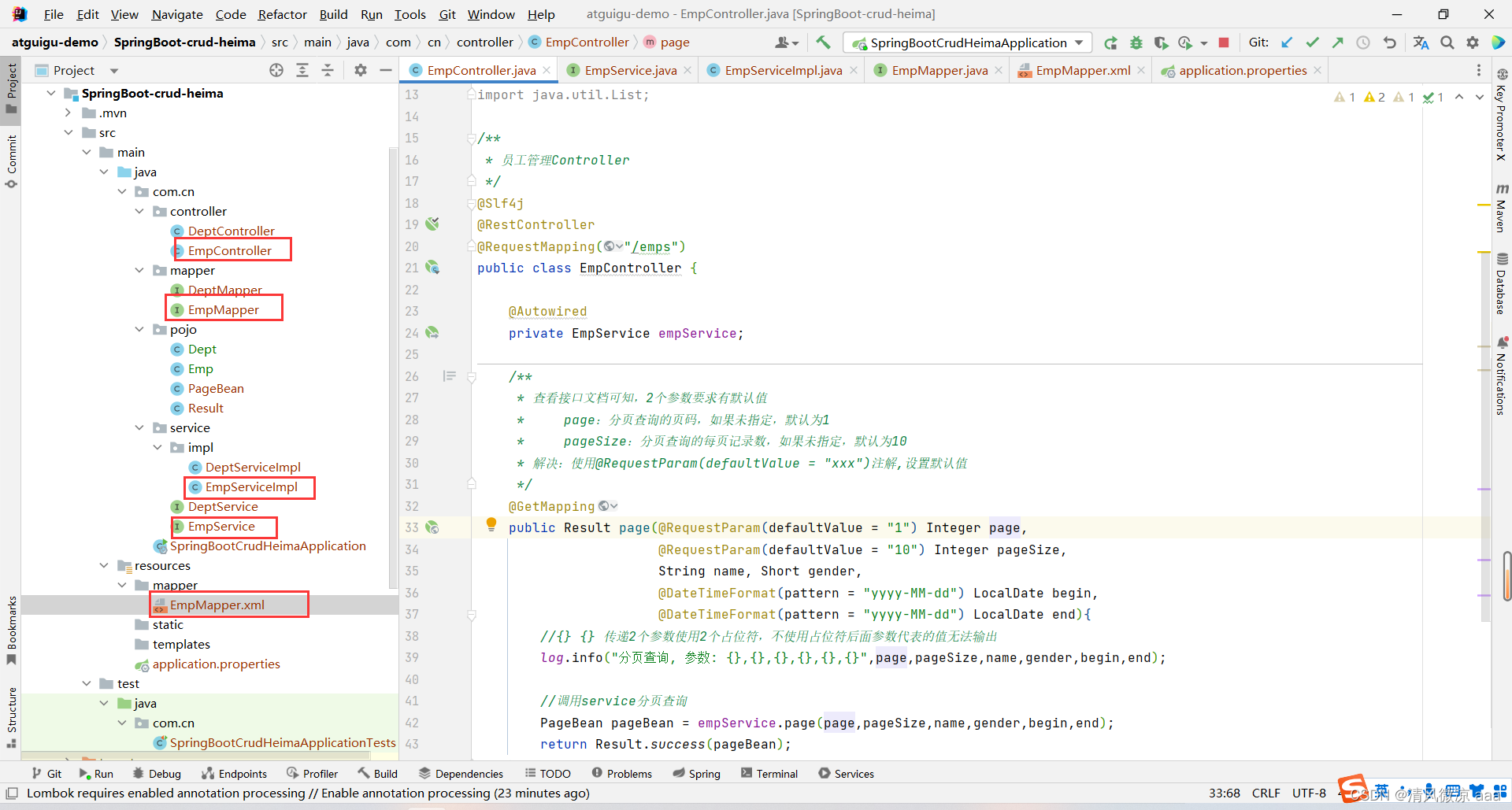Click Git Update Project arrow icon

pos(1287,43)
